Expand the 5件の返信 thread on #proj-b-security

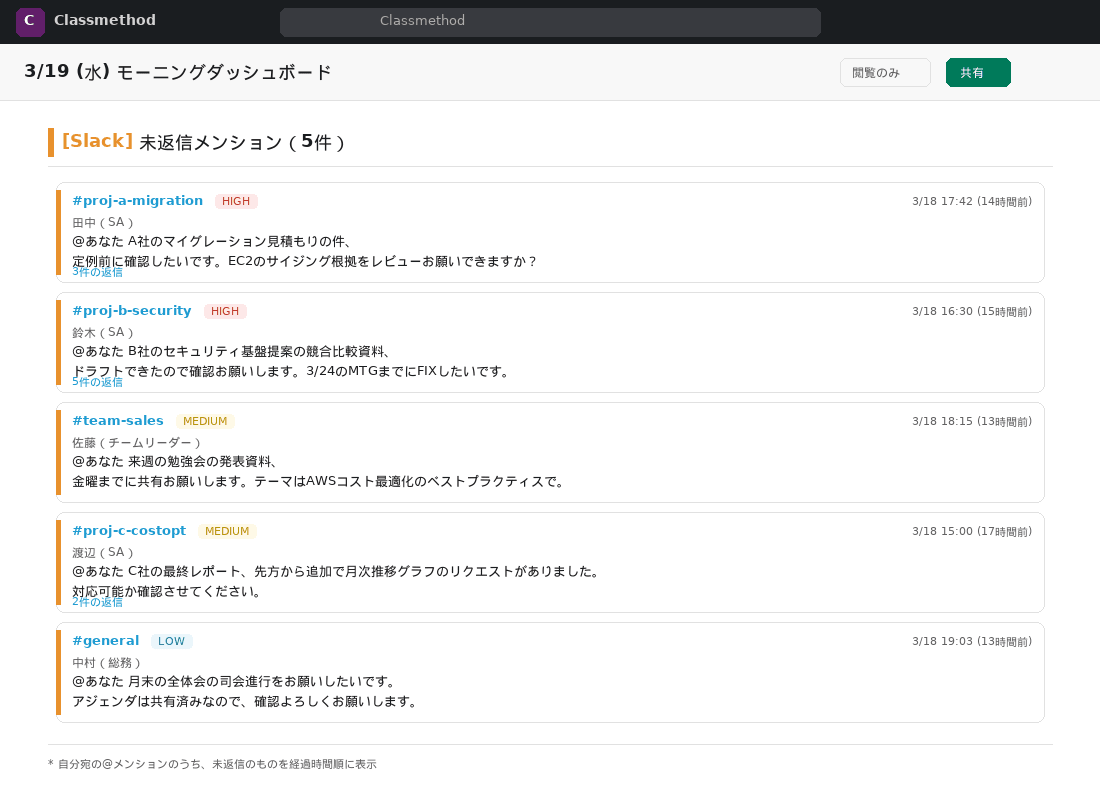pos(97,382)
